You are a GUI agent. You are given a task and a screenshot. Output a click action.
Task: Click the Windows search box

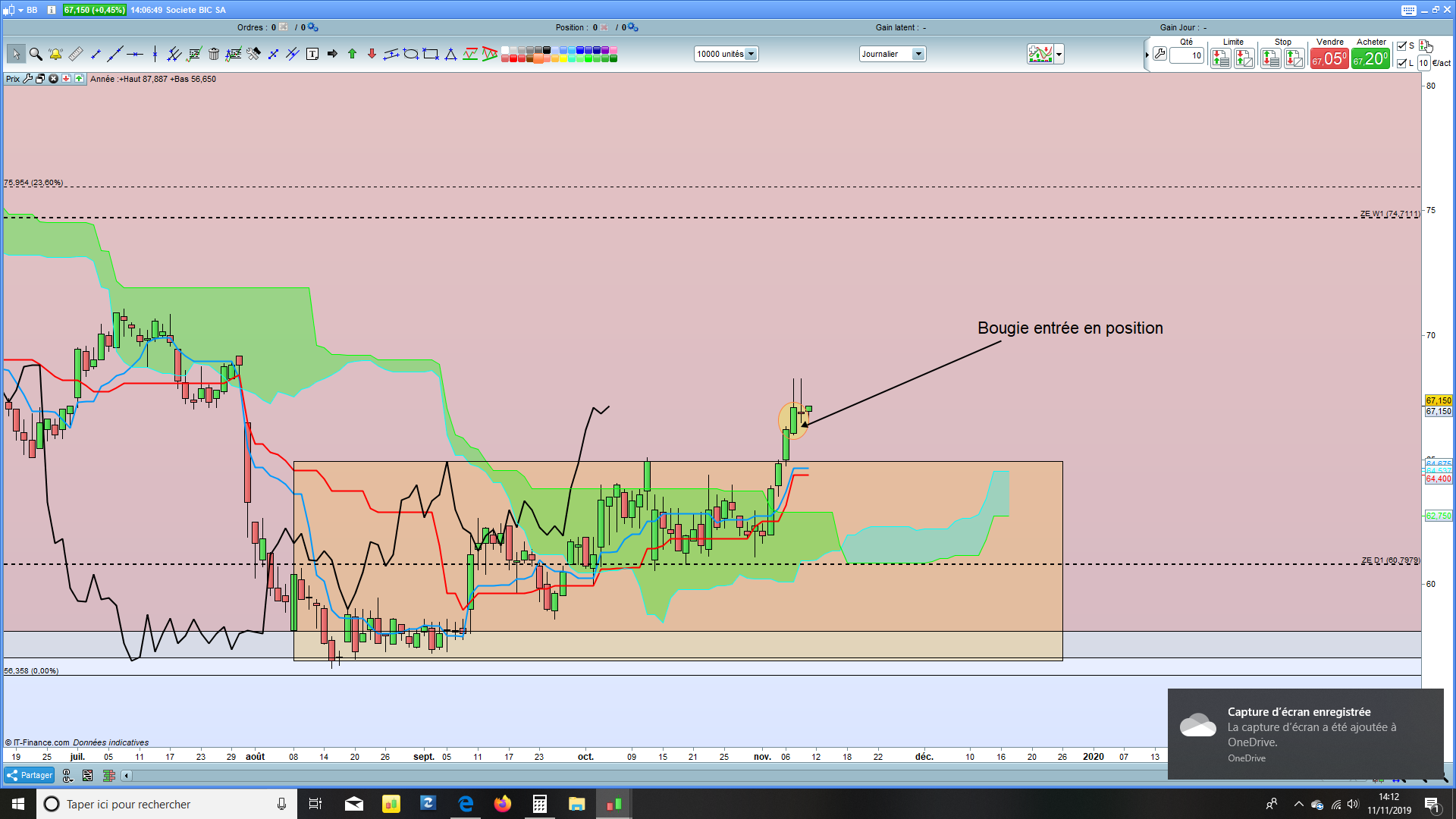click(x=166, y=804)
